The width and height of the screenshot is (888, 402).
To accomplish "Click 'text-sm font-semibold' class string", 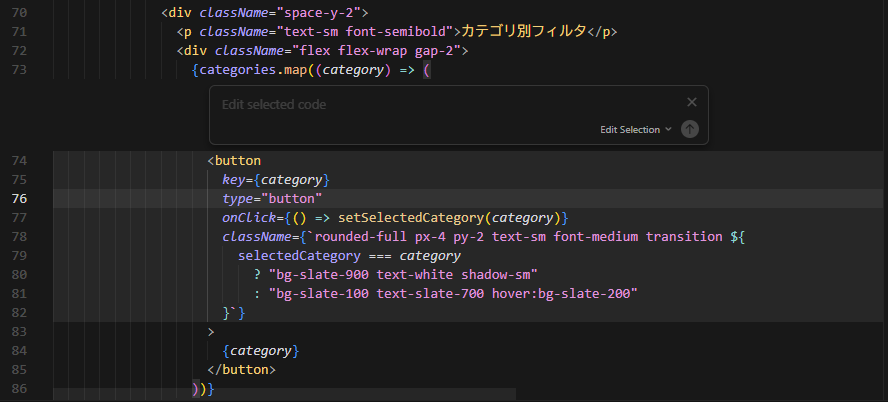I will (x=365, y=32).
